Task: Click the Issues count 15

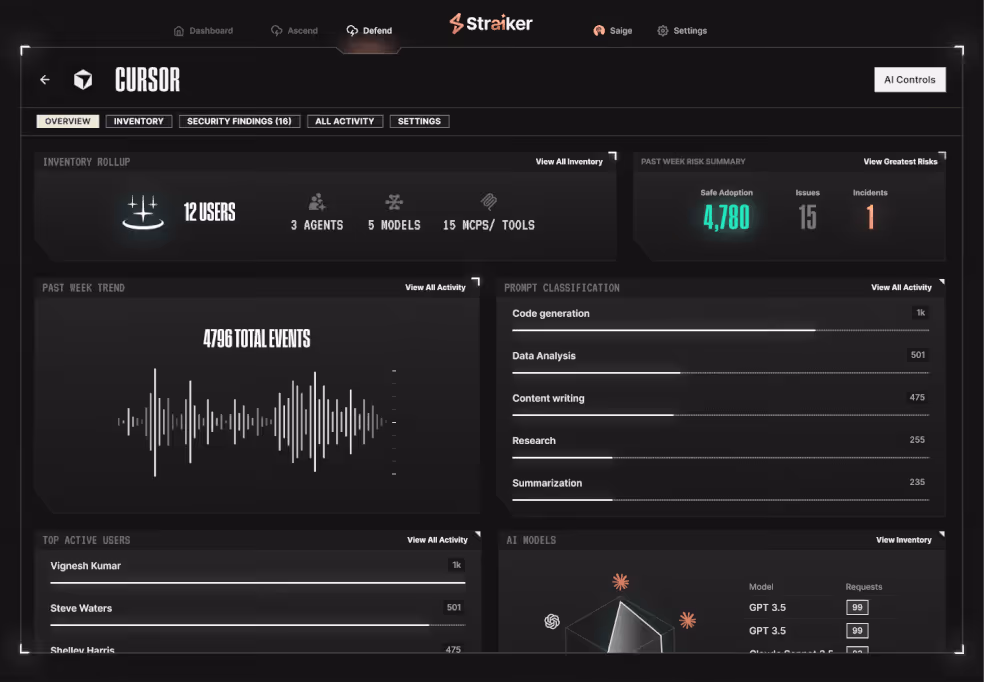Action: (x=808, y=218)
